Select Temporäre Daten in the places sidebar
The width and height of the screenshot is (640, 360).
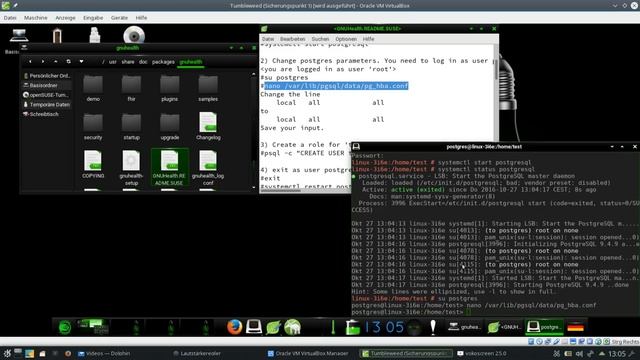click(x=47, y=104)
